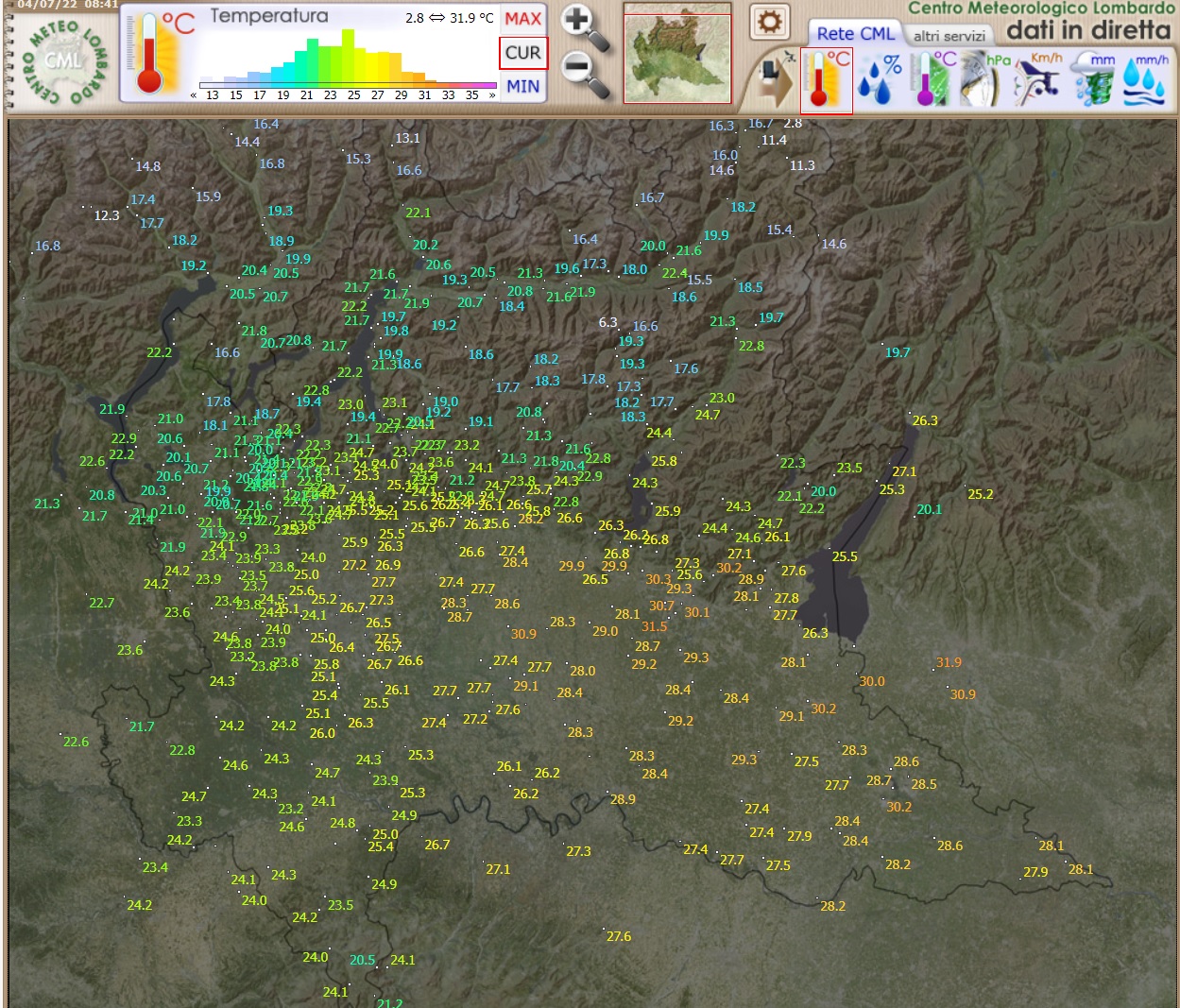This screenshot has height=1008, width=1180.
Task: Select the rain rate mm/h layer
Action: [x=1145, y=80]
